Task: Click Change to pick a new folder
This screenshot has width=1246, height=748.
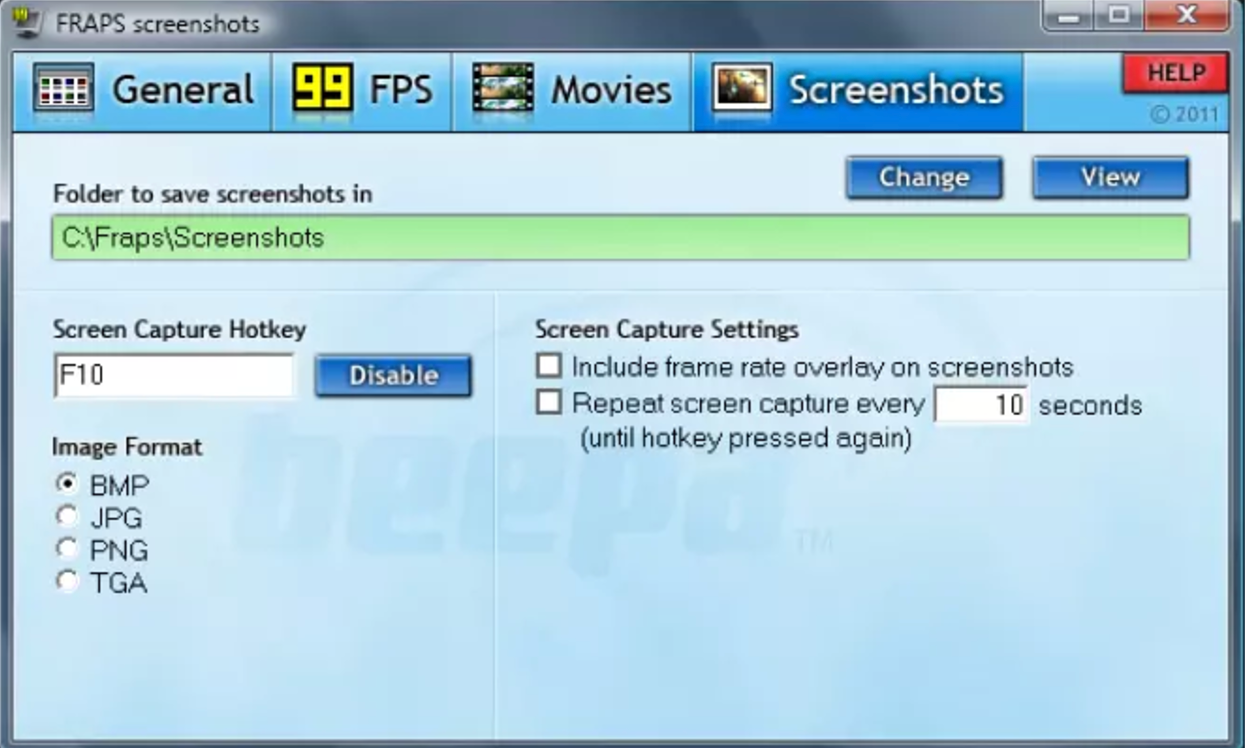Action: (x=923, y=177)
